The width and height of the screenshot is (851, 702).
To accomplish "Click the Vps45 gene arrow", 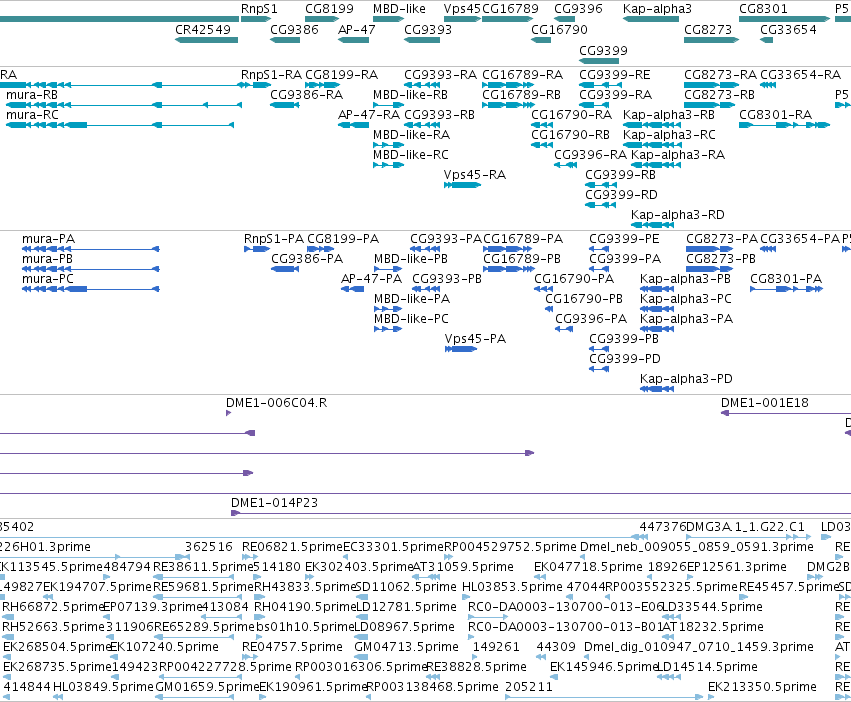I will pyautogui.click(x=462, y=19).
